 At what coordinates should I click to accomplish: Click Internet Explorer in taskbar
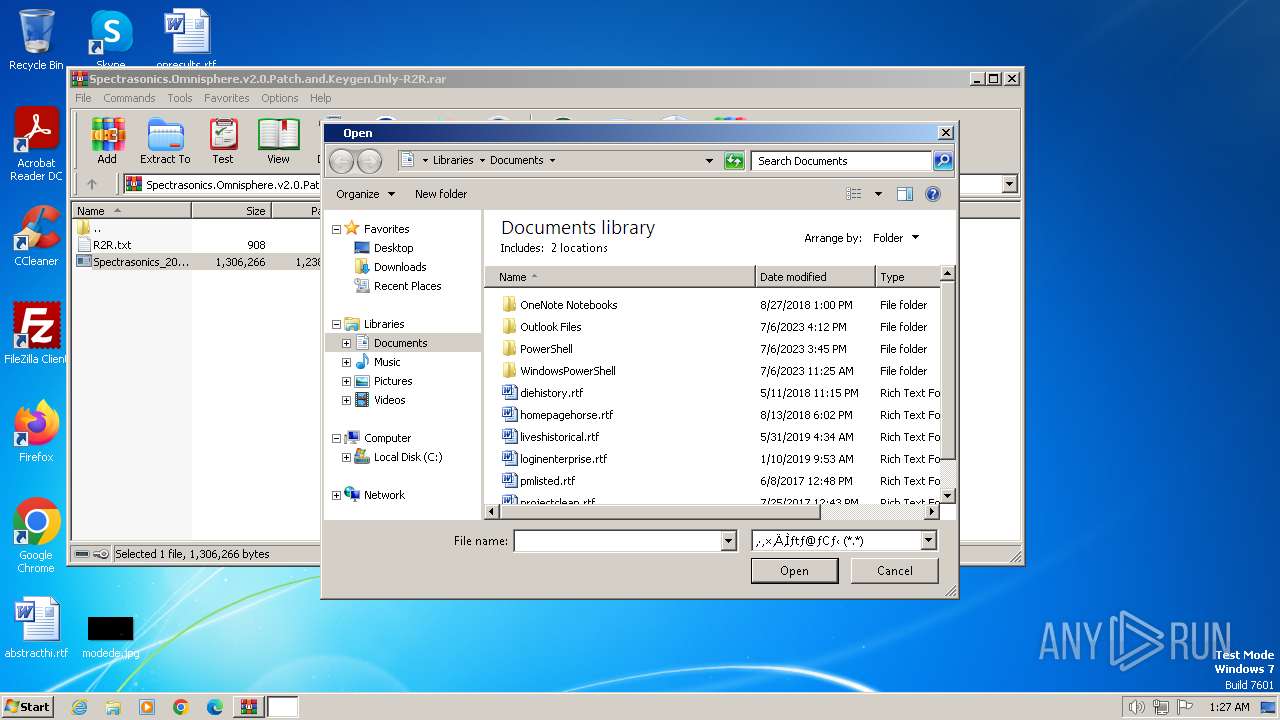79,707
